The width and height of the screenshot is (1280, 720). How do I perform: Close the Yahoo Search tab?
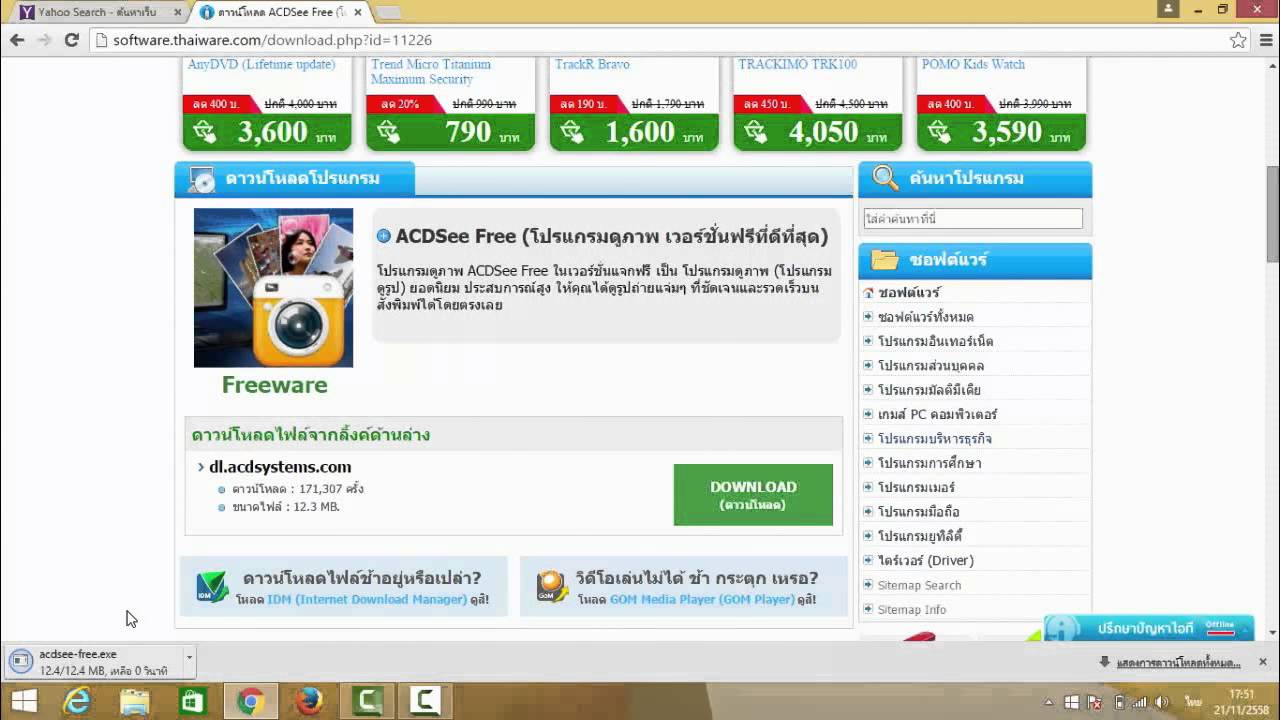click(178, 12)
